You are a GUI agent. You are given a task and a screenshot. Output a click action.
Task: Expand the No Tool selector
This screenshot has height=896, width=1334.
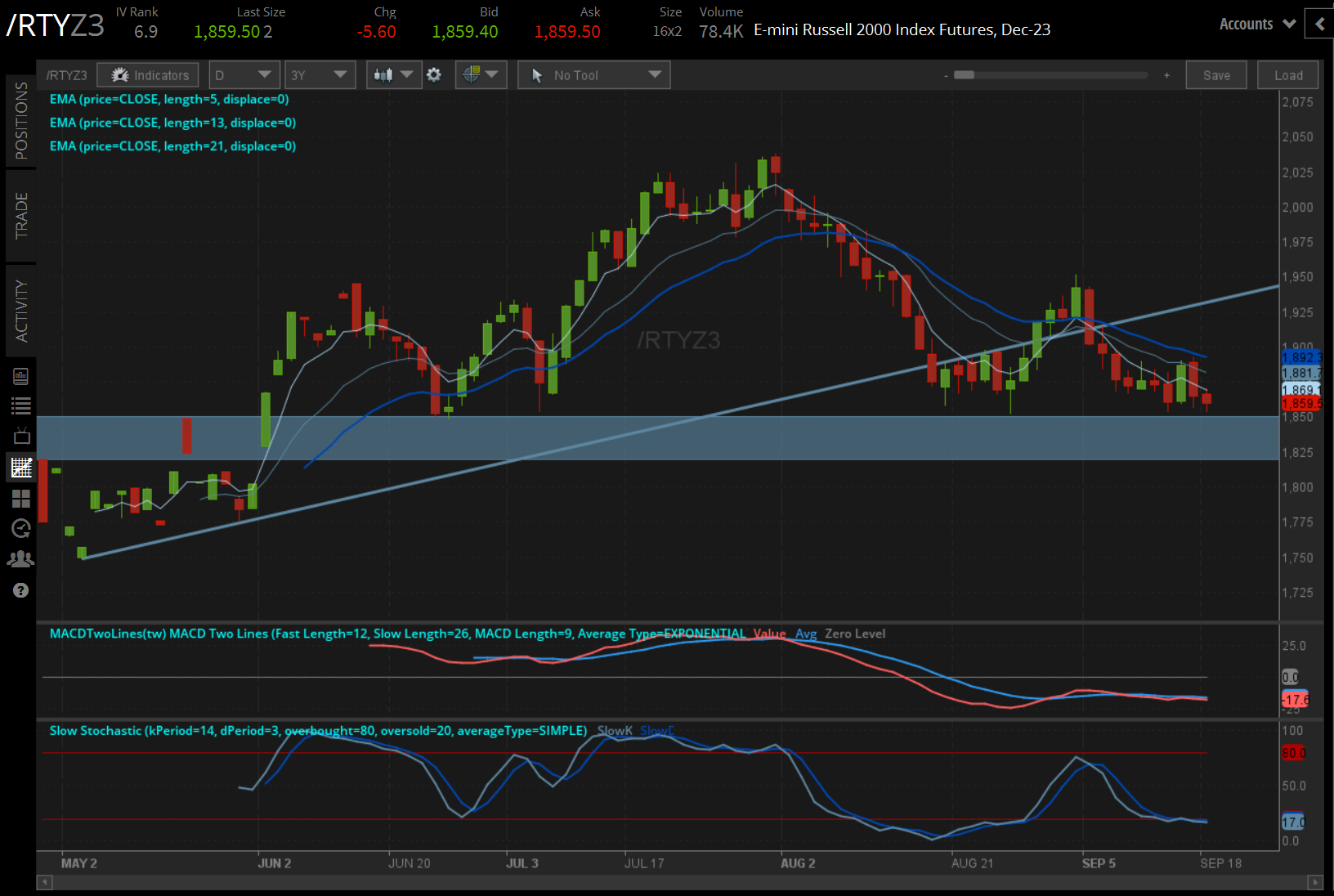(593, 74)
